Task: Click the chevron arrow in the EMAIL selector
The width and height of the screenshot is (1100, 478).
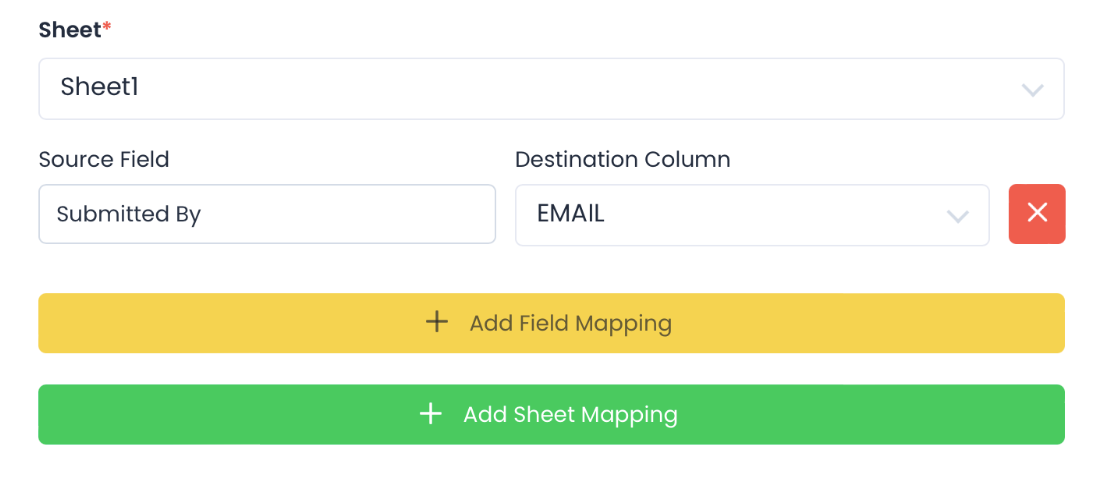Action: (957, 216)
